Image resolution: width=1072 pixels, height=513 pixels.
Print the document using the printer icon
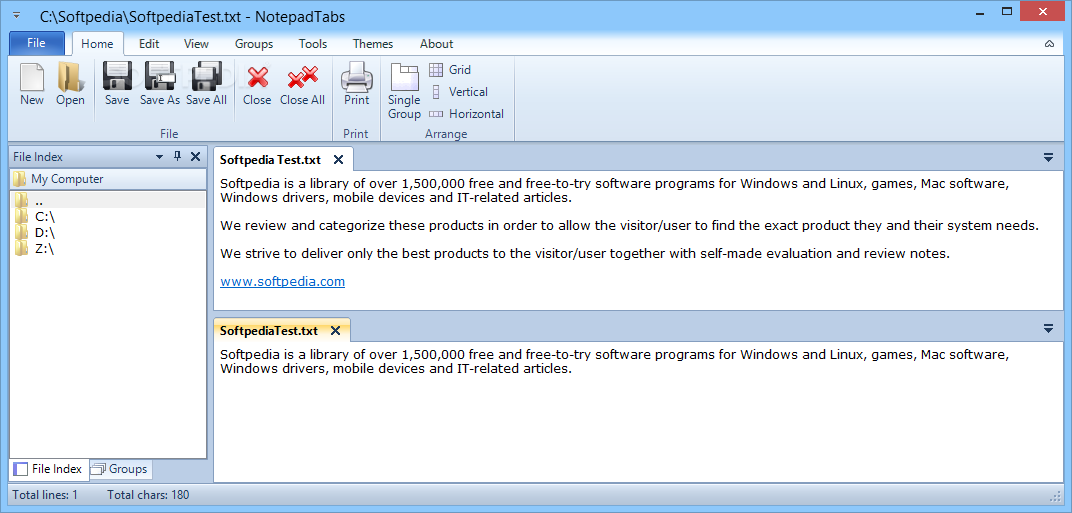[356, 84]
